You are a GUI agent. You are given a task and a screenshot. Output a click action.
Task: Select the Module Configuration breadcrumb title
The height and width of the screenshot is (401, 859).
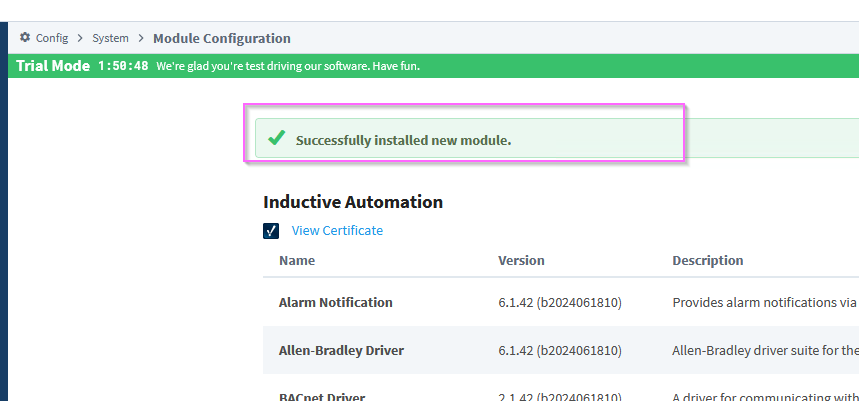[x=222, y=38]
